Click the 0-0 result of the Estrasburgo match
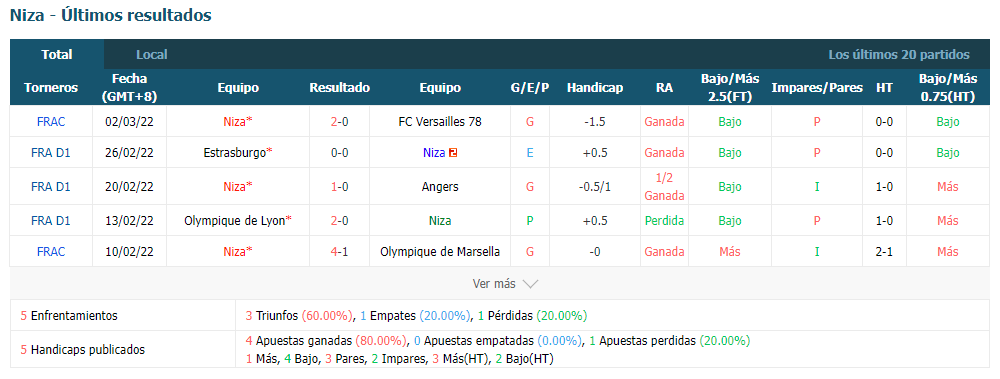The height and width of the screenshot is (379, 1000). 339,153
